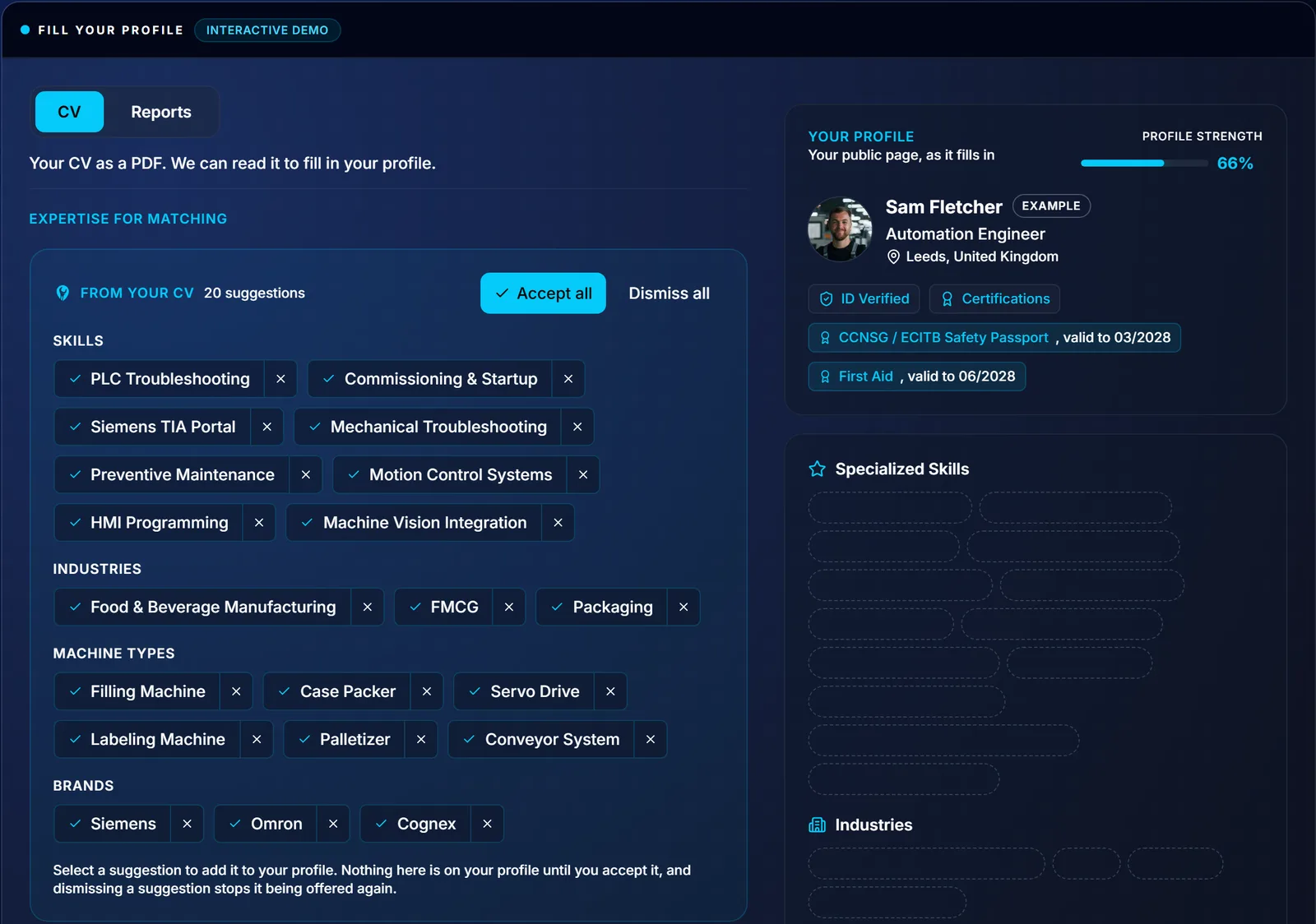Image resolution: width=1316 pixels, height=924 pixels.
Task: Click the profile strength progress bar
Action: (x=1144, y=164)
